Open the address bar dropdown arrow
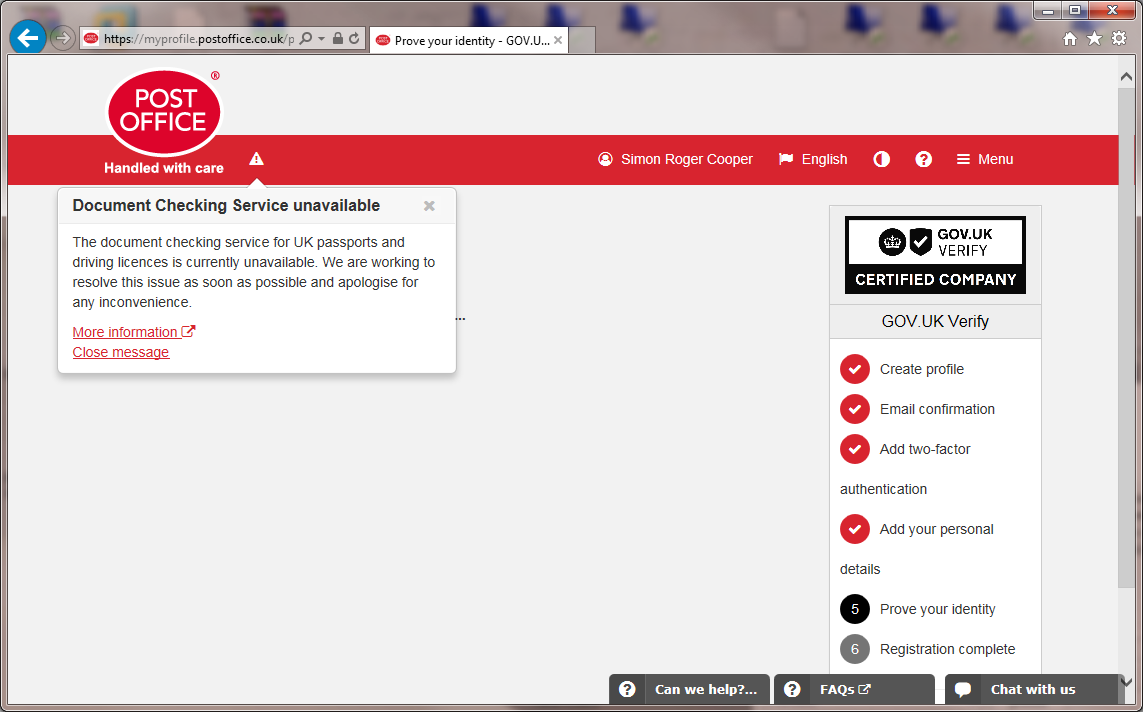 coord(321,39)
